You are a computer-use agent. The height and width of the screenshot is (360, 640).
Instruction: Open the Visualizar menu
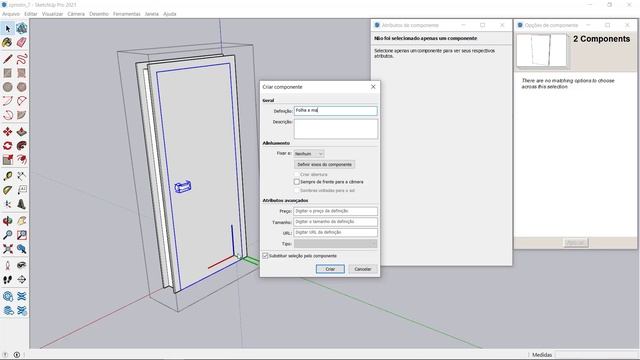tap(52, 14)
